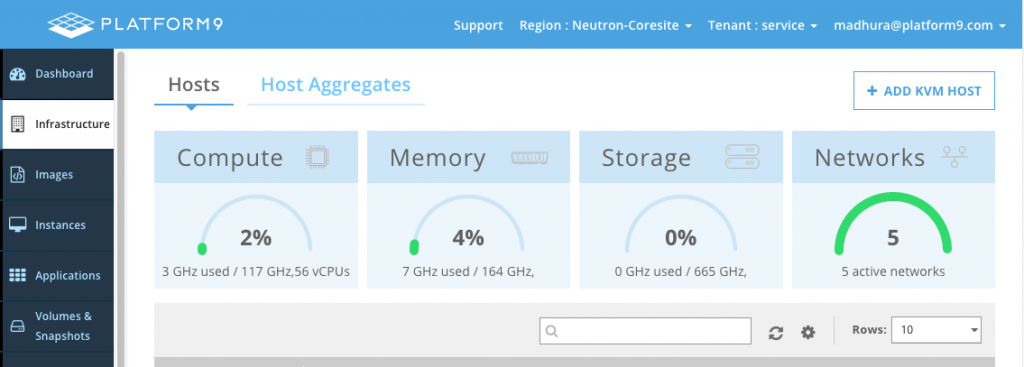Select the Infrastructure building icon

tap(18, 124)
